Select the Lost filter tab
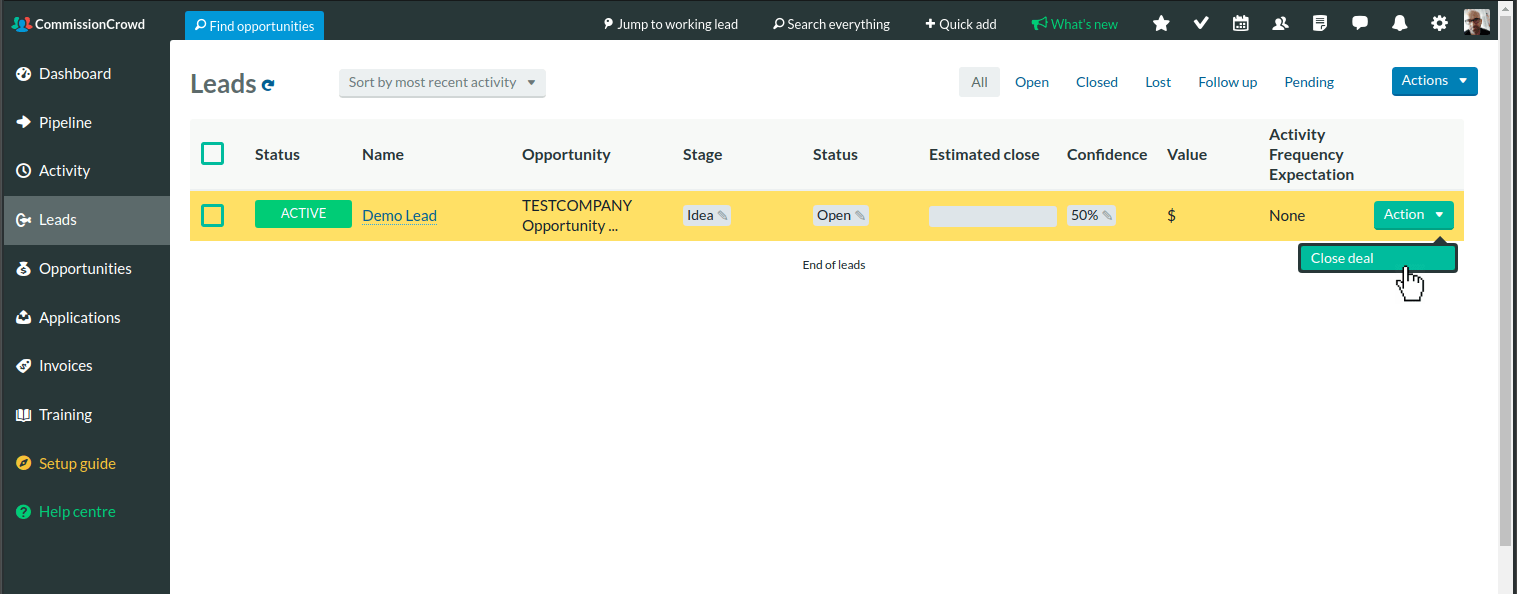 1158,82
